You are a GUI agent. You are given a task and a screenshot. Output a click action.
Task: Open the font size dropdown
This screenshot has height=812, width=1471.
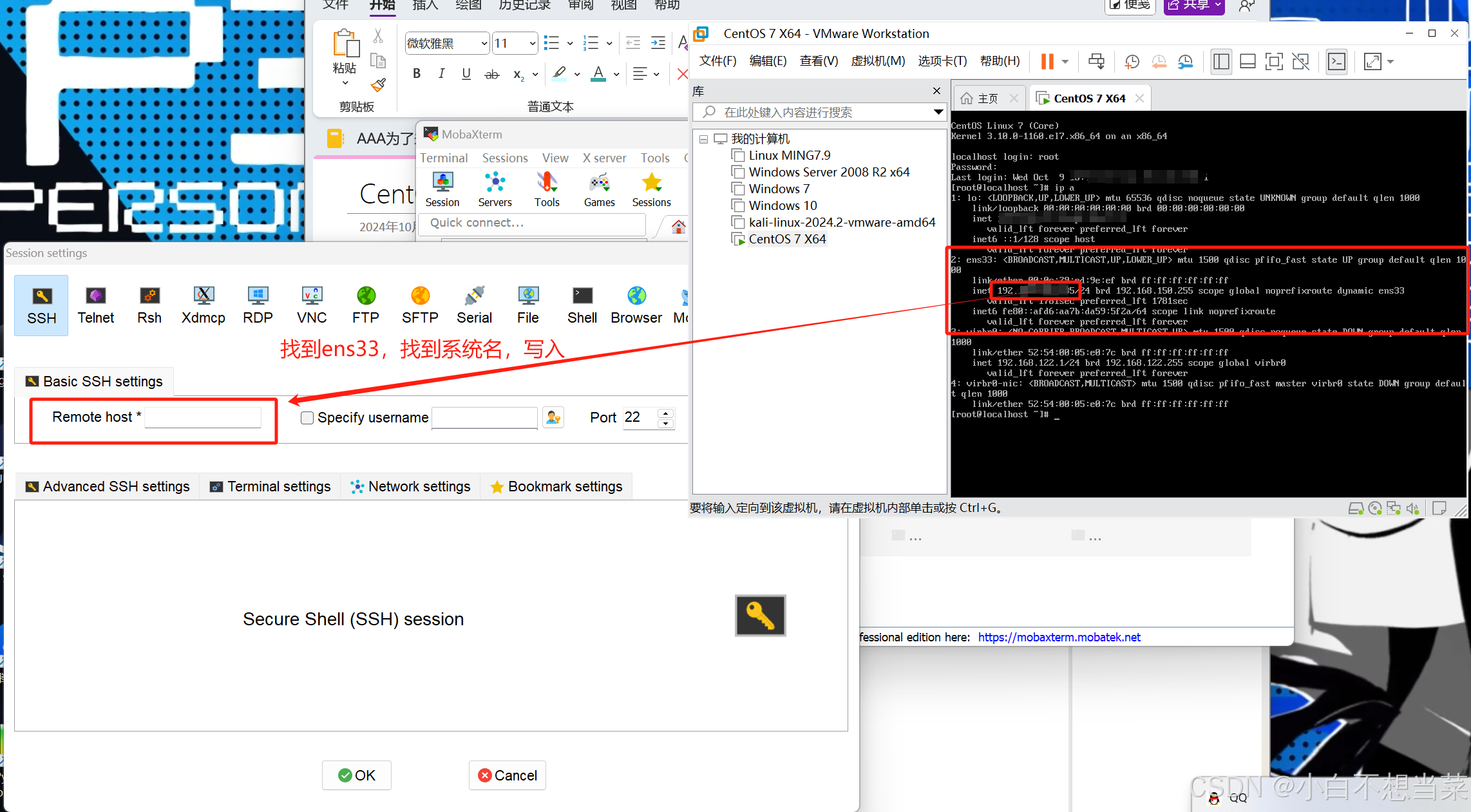tap(531, 42)
